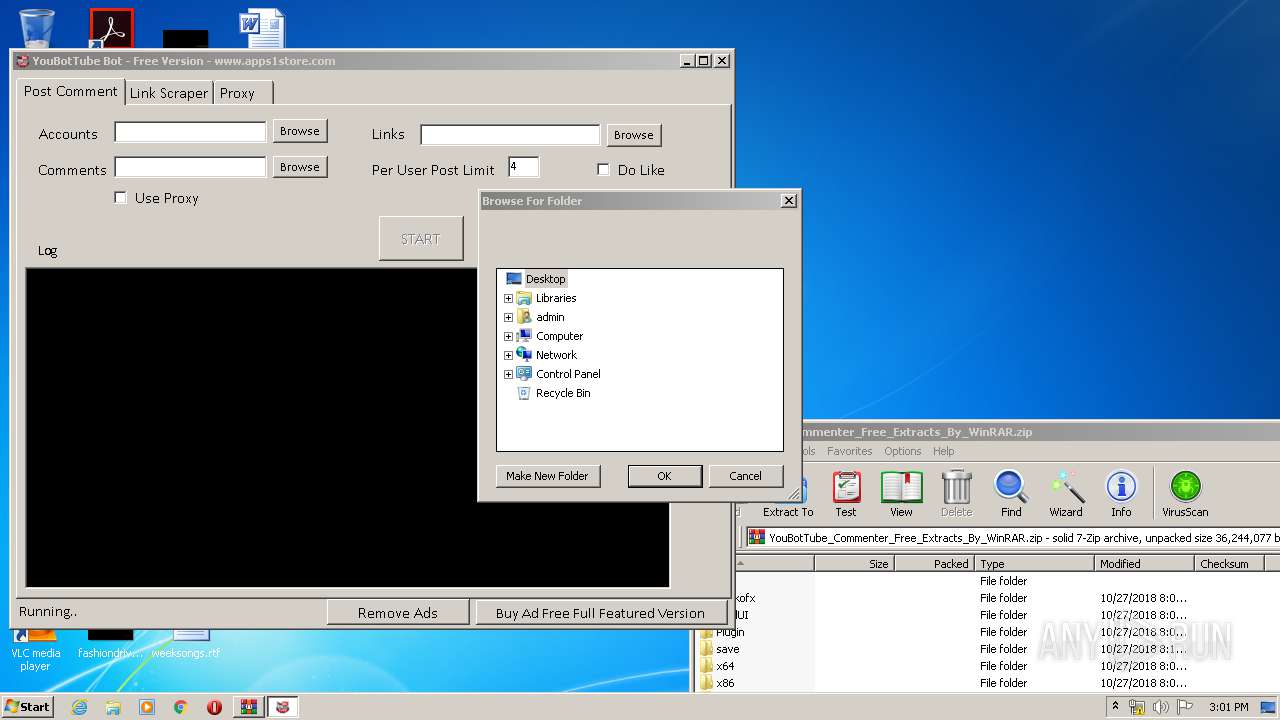Sort WinRAR list by Modified column

(1144, 564)
